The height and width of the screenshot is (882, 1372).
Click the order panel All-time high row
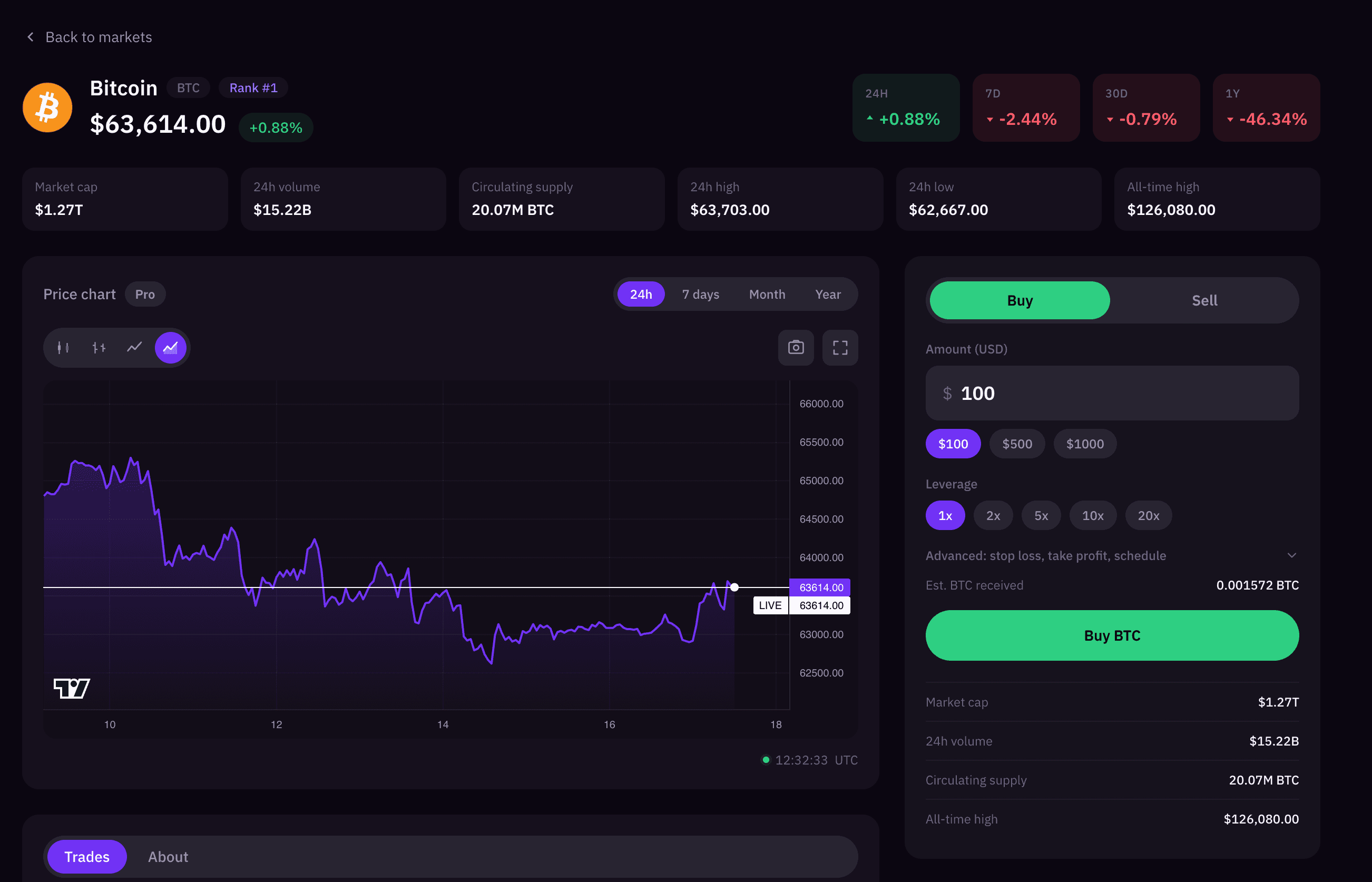(x=1112, y=819)
